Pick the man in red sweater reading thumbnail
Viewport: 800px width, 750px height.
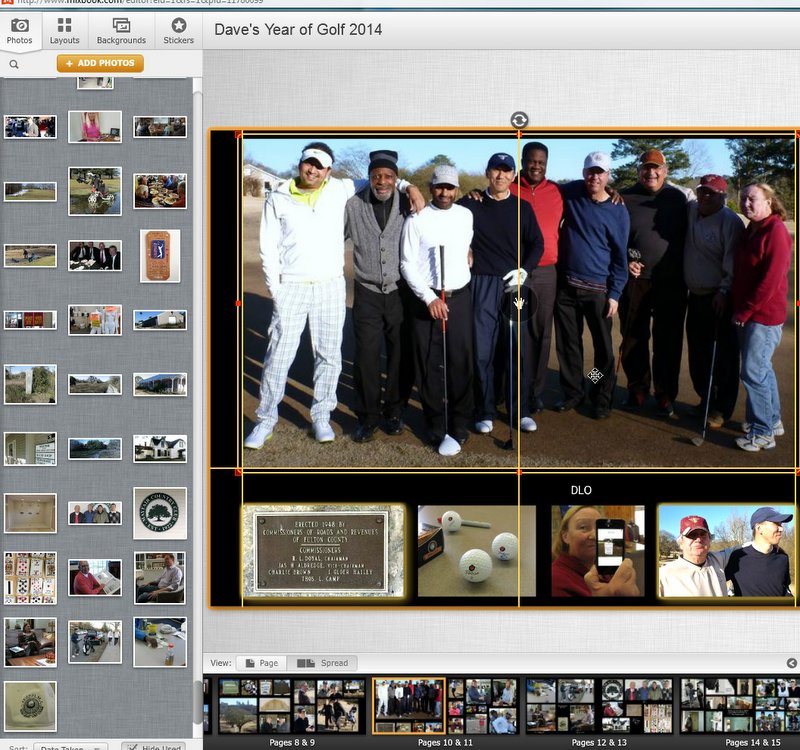[x=95, y=578]
